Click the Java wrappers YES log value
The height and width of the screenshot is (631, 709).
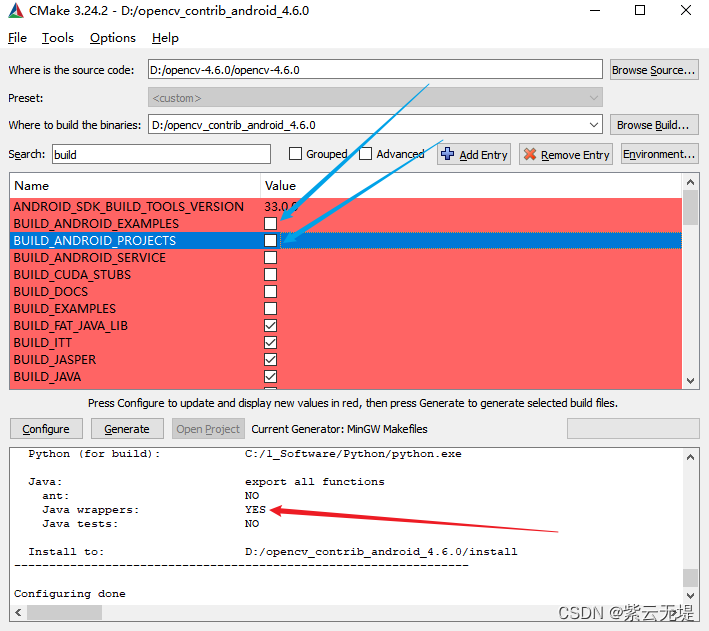255,510
